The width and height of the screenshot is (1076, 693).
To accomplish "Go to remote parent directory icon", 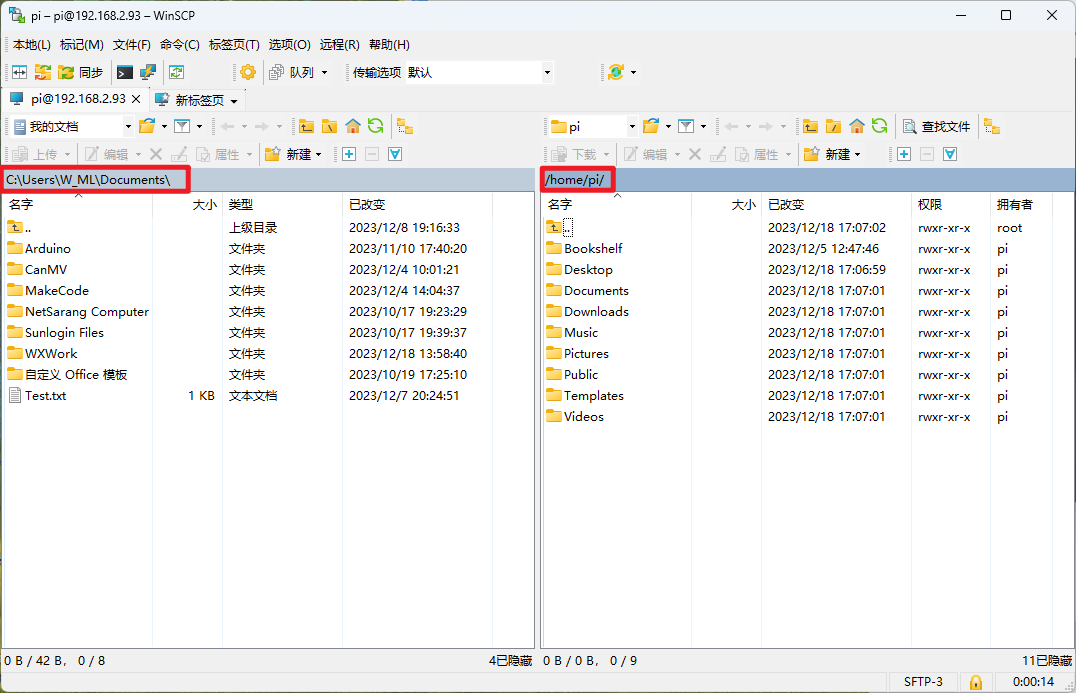I will 810,126.
